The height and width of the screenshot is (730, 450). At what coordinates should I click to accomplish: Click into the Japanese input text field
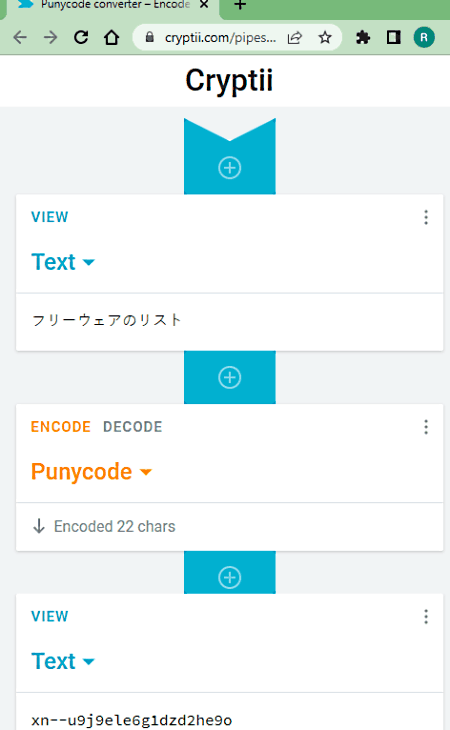(x=229, y=322)
